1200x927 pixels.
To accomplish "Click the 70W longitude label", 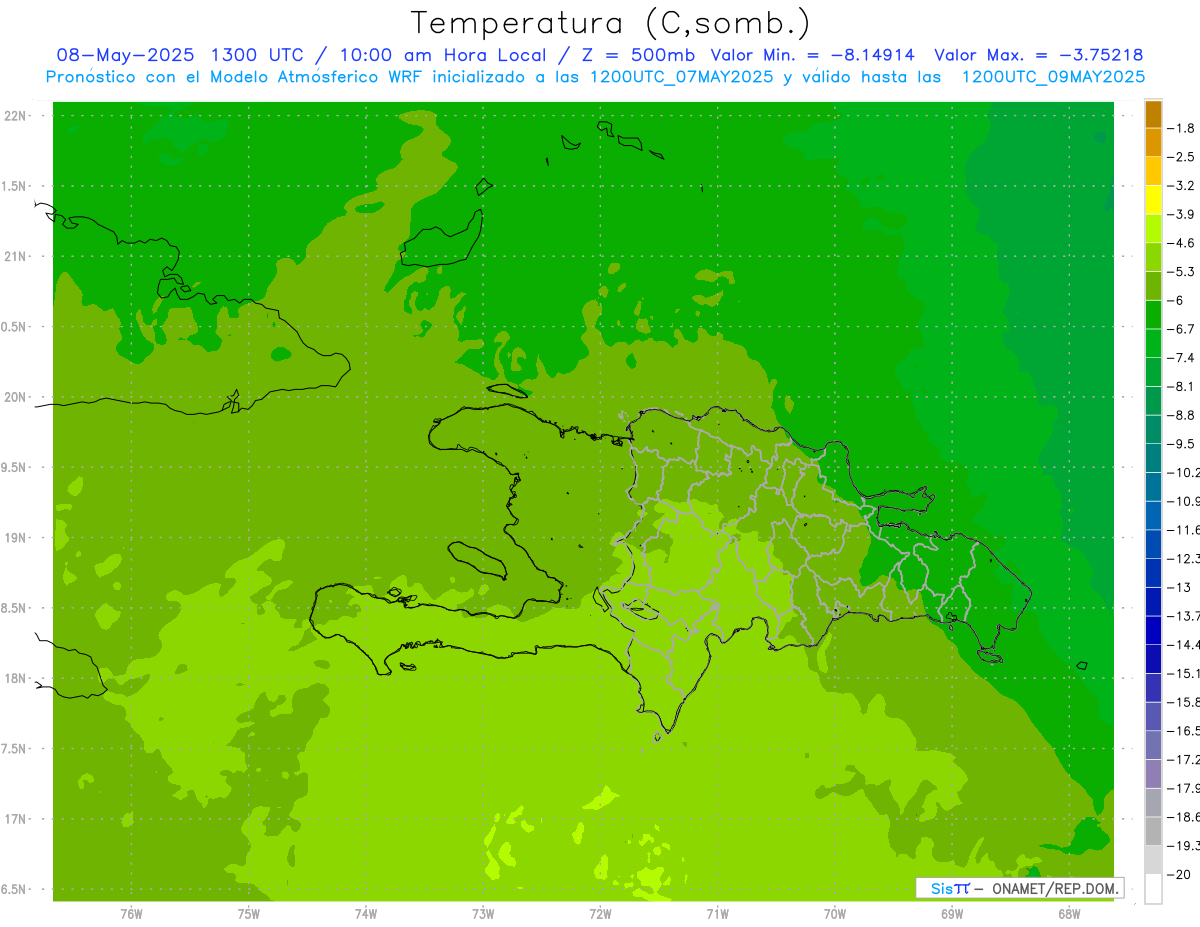I will click(835, 914).
